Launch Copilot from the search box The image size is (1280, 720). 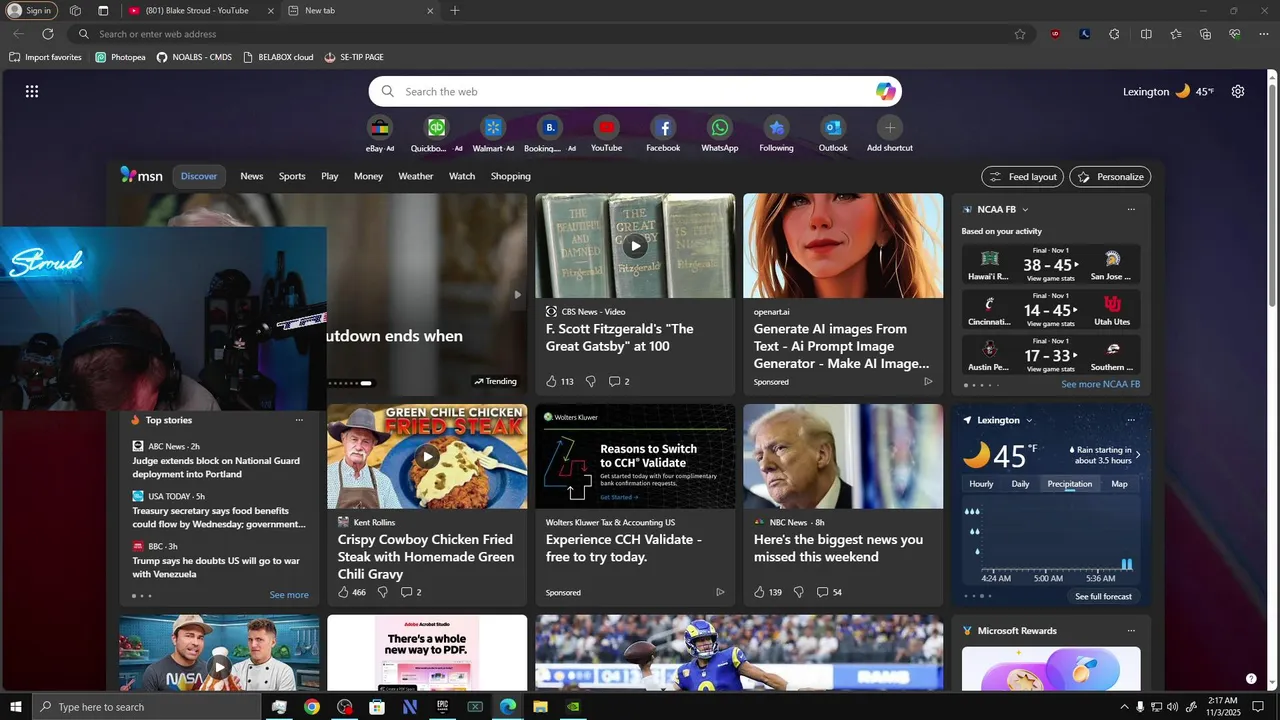coord(886,91)
